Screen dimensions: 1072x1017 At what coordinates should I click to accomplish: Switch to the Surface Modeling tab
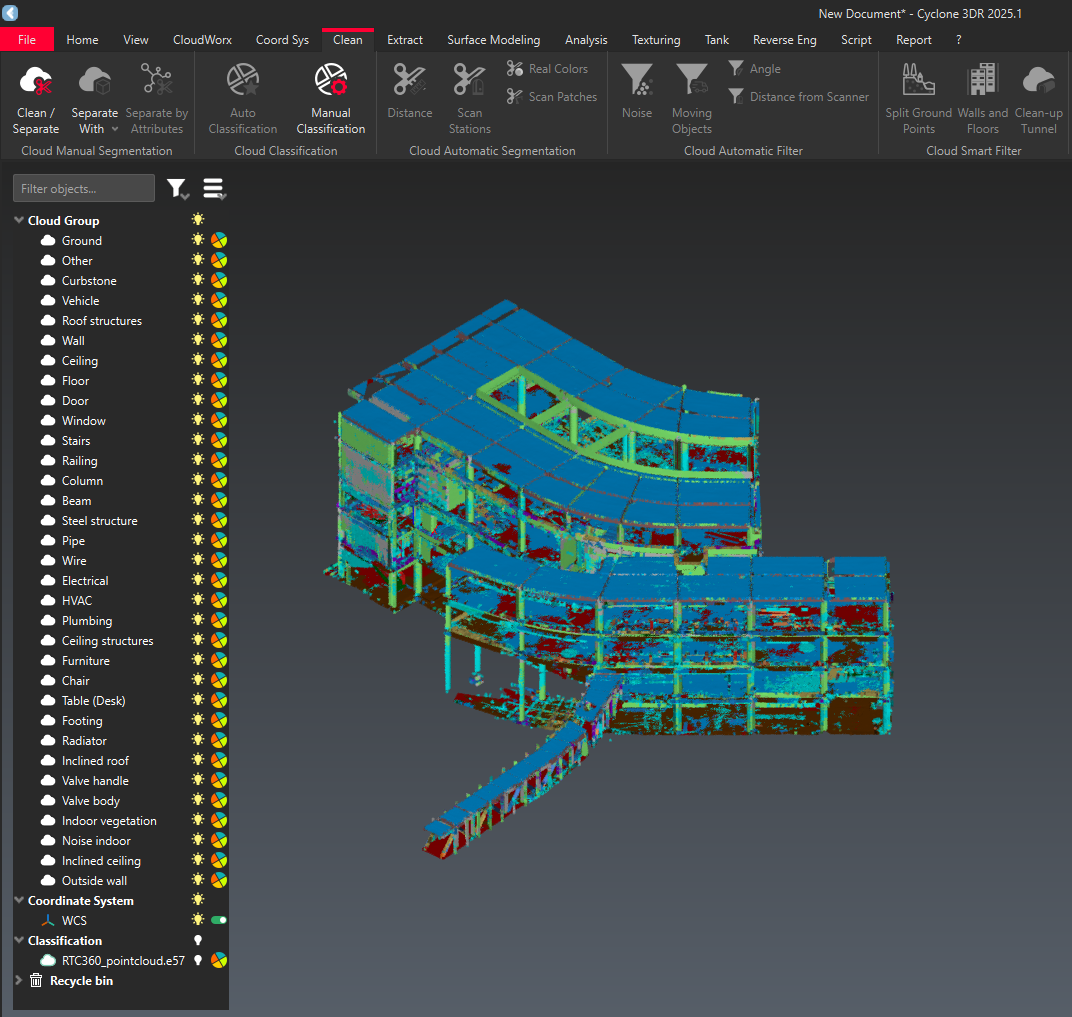coord(493,40)
